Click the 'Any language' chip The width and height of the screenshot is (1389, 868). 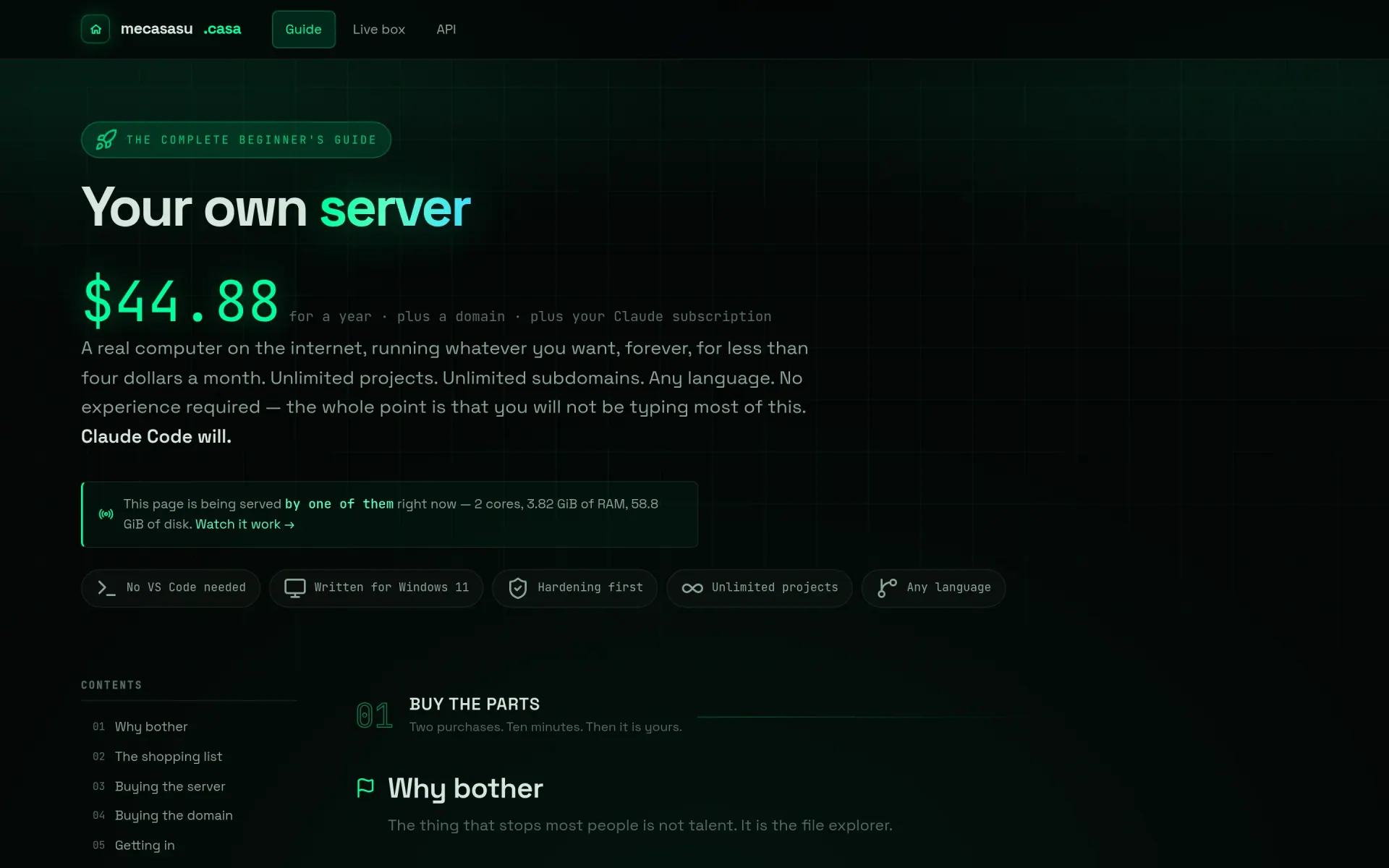point(933,588)
